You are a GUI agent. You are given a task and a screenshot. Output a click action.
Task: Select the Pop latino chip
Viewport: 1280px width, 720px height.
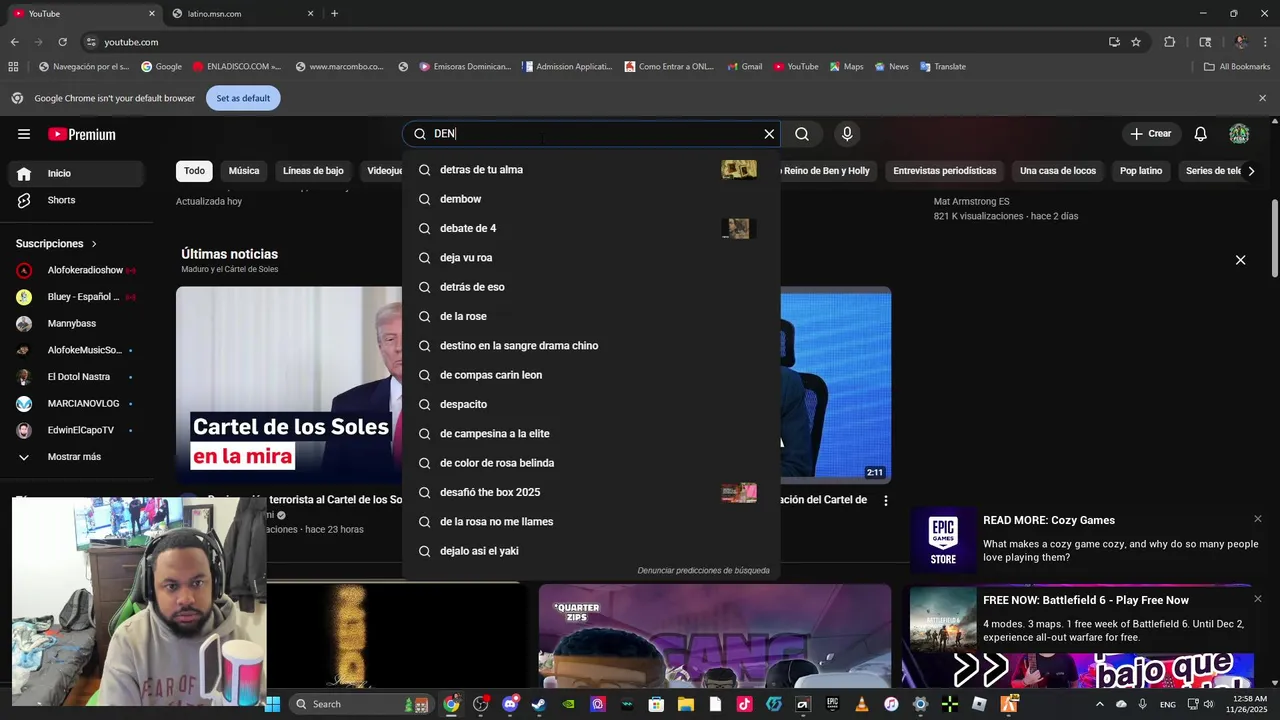tap(1141, 171)
